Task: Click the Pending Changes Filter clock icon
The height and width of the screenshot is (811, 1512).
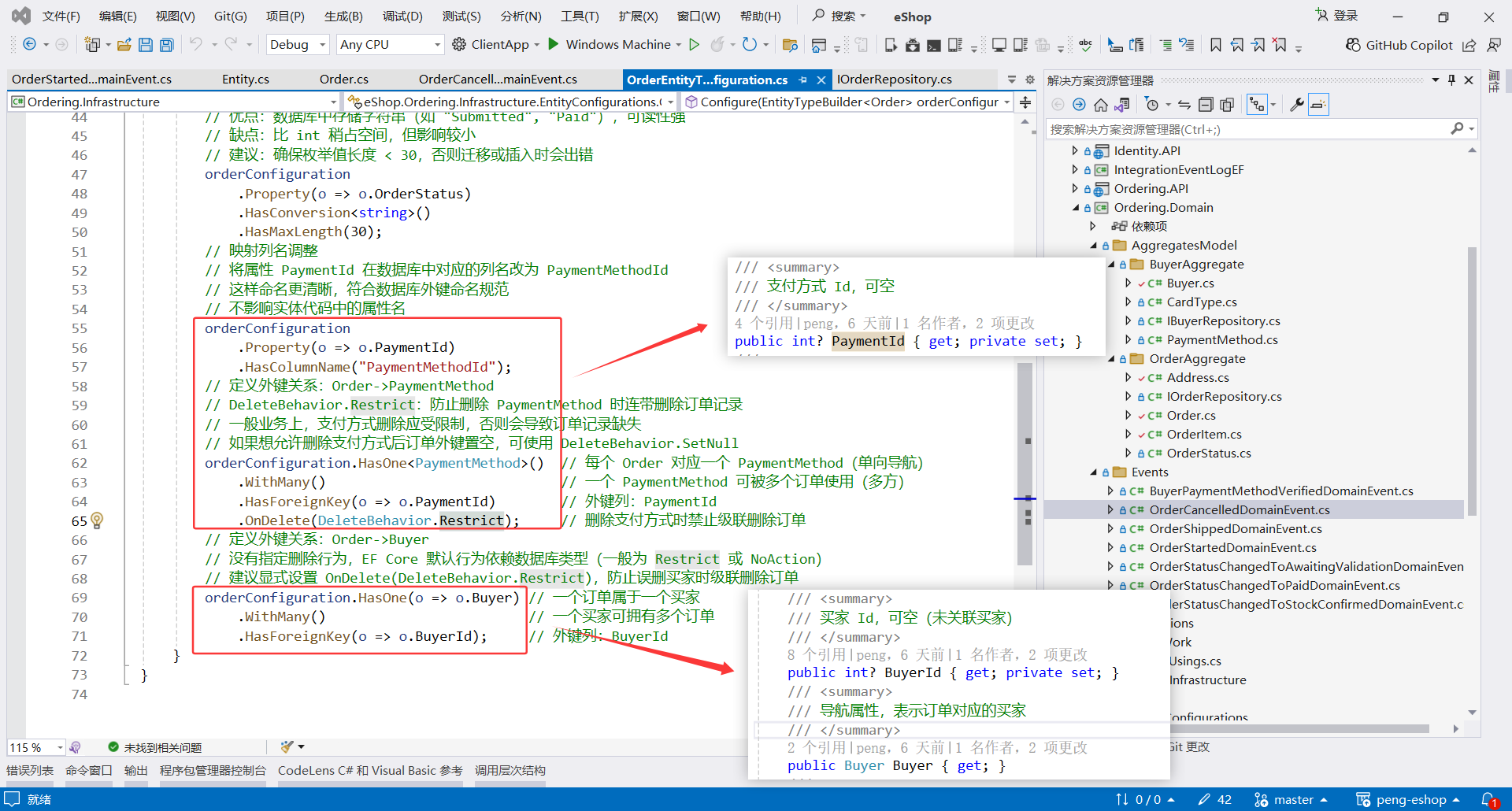Action: [1152, 105]
